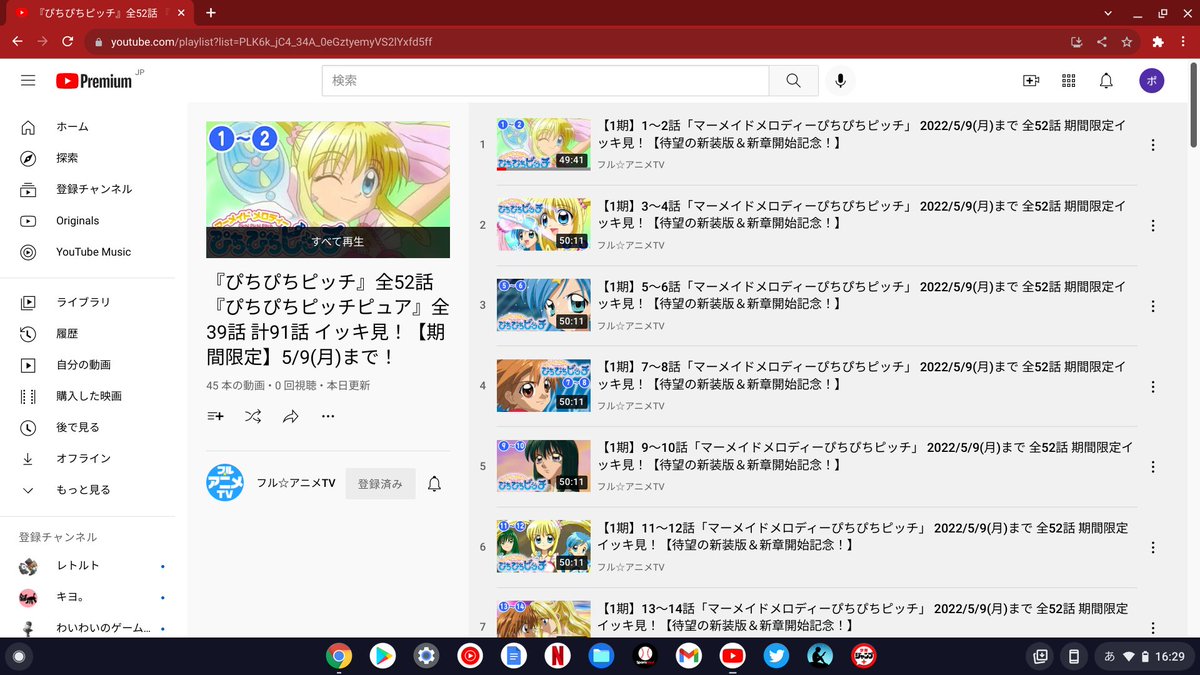Open options for video 11〜12話
Image resolution: width=1200 pixels, height=675 pixels.
pyautogui.click(x=1152, y=547)
